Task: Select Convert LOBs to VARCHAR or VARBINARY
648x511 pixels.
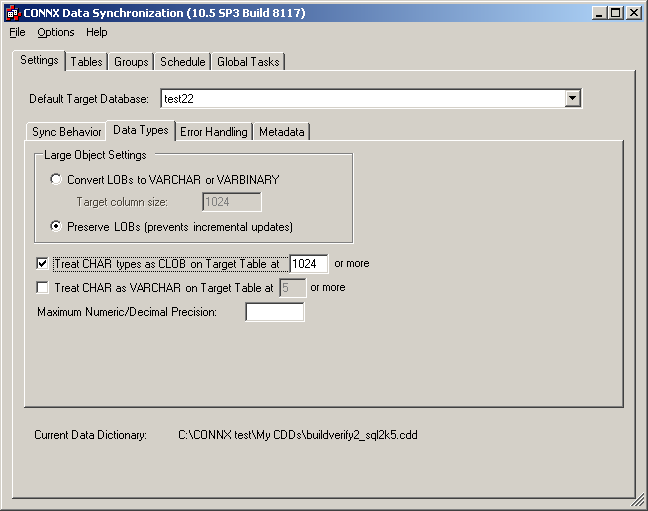Action: click(56, 180)
